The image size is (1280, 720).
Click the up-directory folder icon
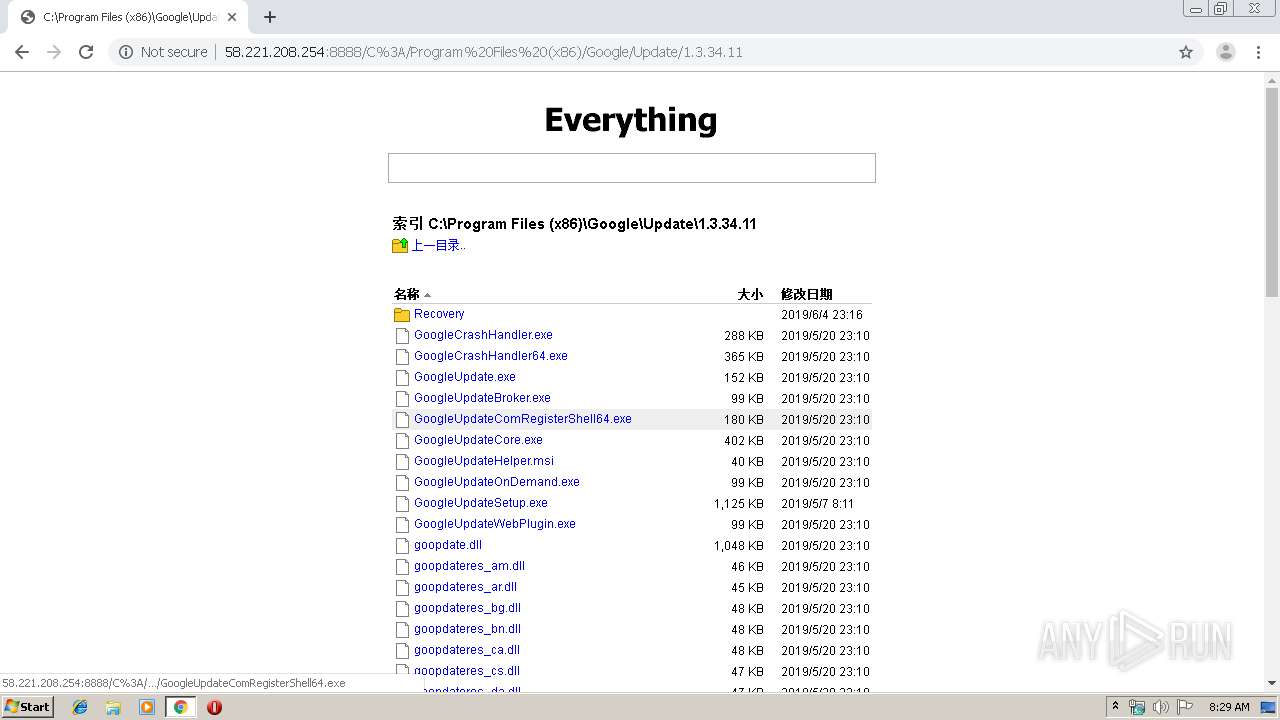coord(400,245)
